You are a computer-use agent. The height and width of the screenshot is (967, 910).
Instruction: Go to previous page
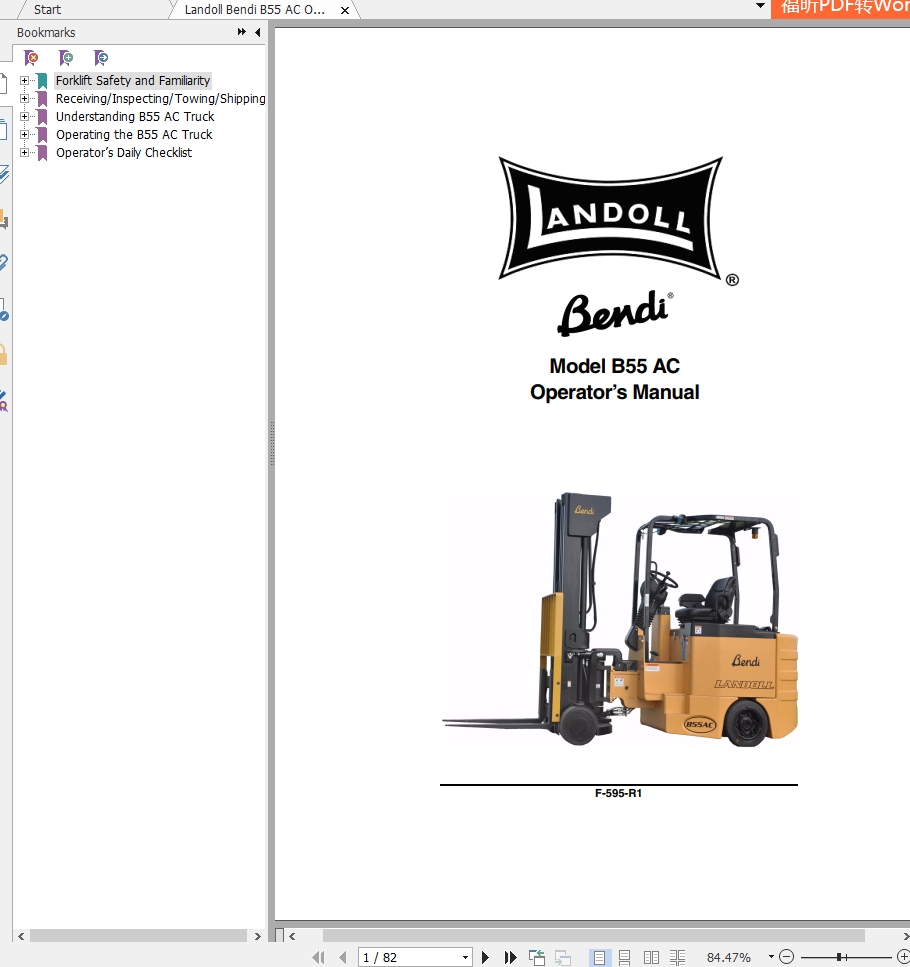343,957
